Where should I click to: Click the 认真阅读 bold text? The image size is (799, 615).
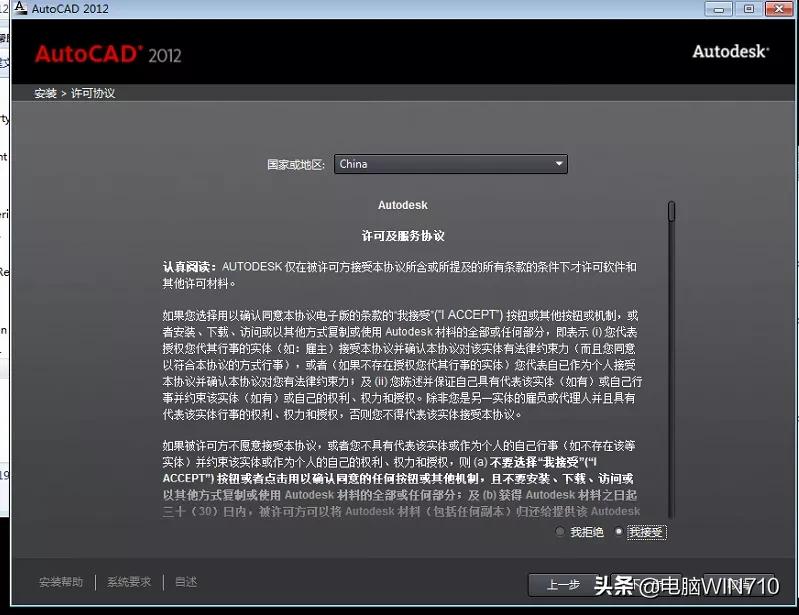click(x=190, y=267)
